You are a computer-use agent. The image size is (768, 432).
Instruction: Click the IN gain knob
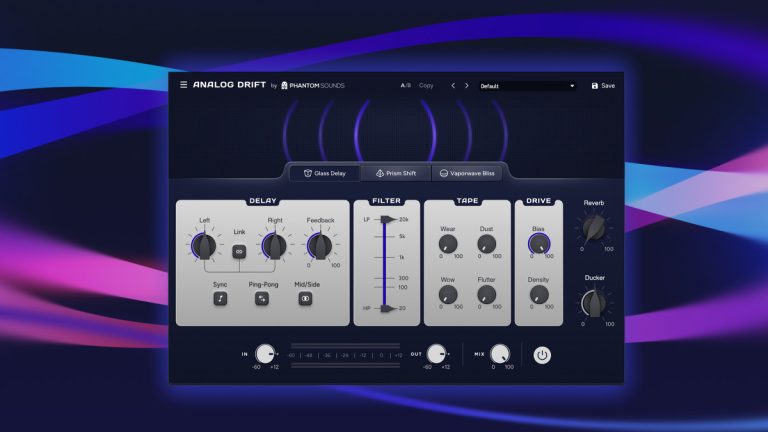point(265,354)
